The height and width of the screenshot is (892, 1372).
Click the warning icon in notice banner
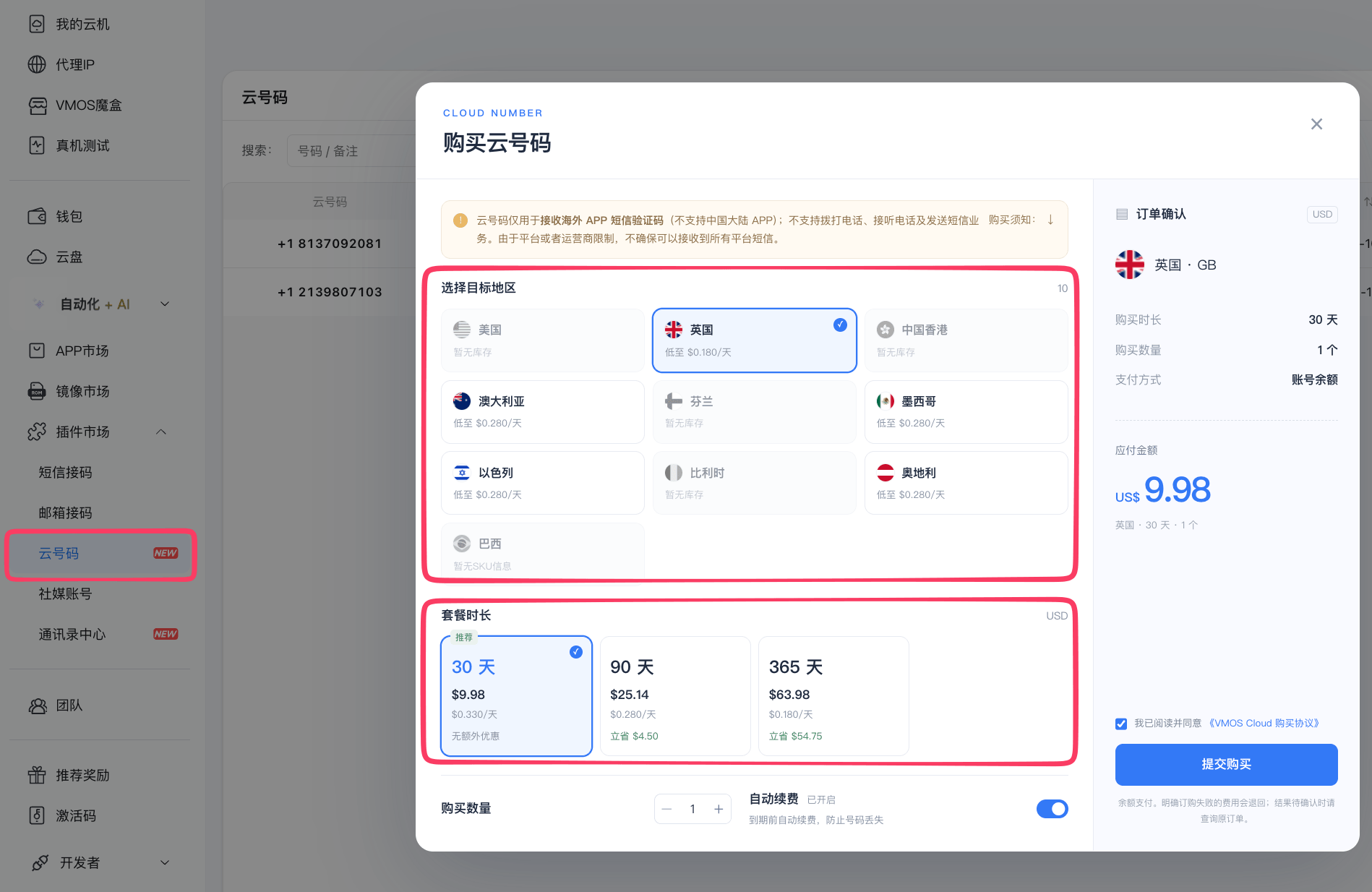[460, 220]
